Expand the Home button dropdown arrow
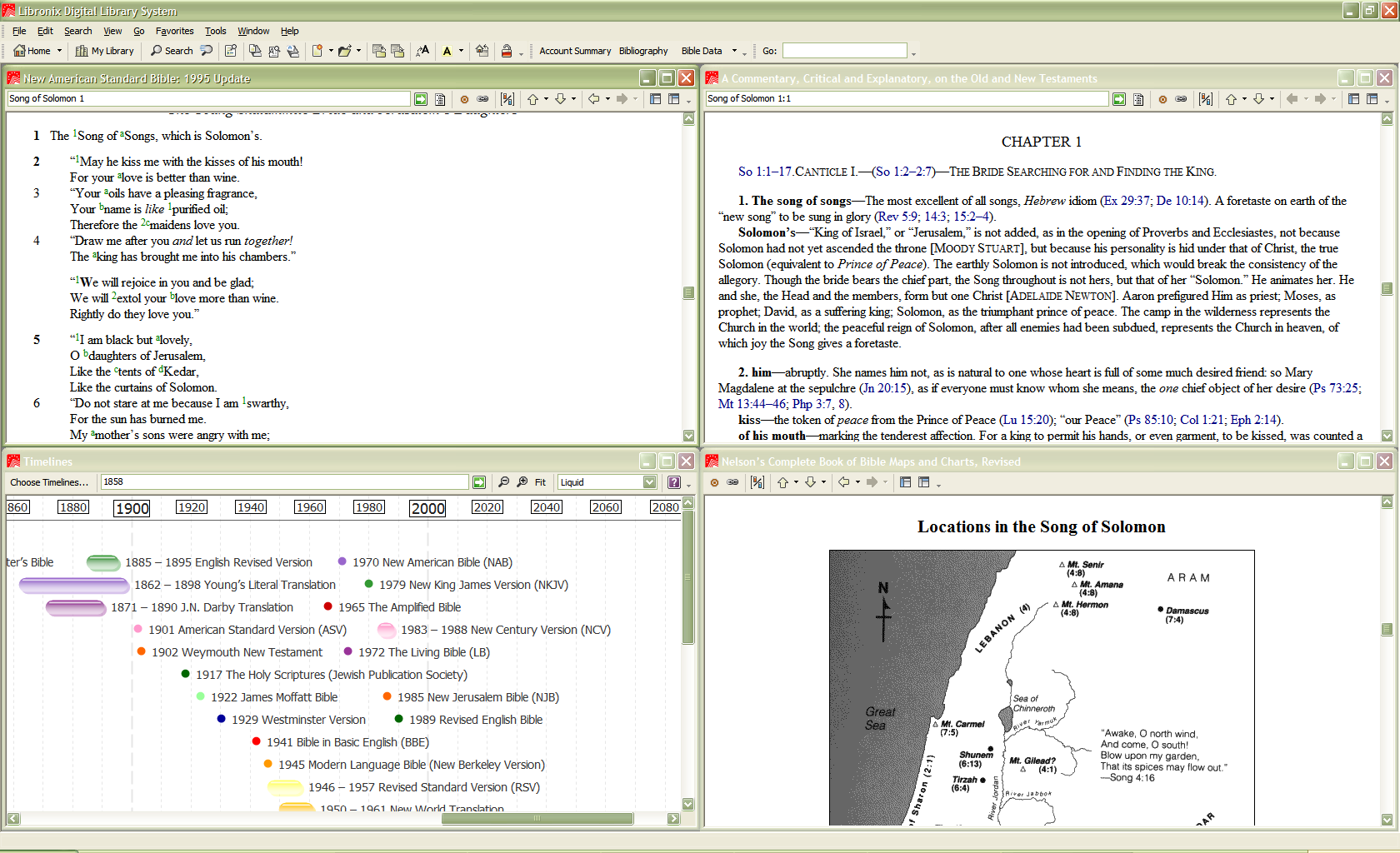Screen dimensions: 1400x853 tap(59, 51)
